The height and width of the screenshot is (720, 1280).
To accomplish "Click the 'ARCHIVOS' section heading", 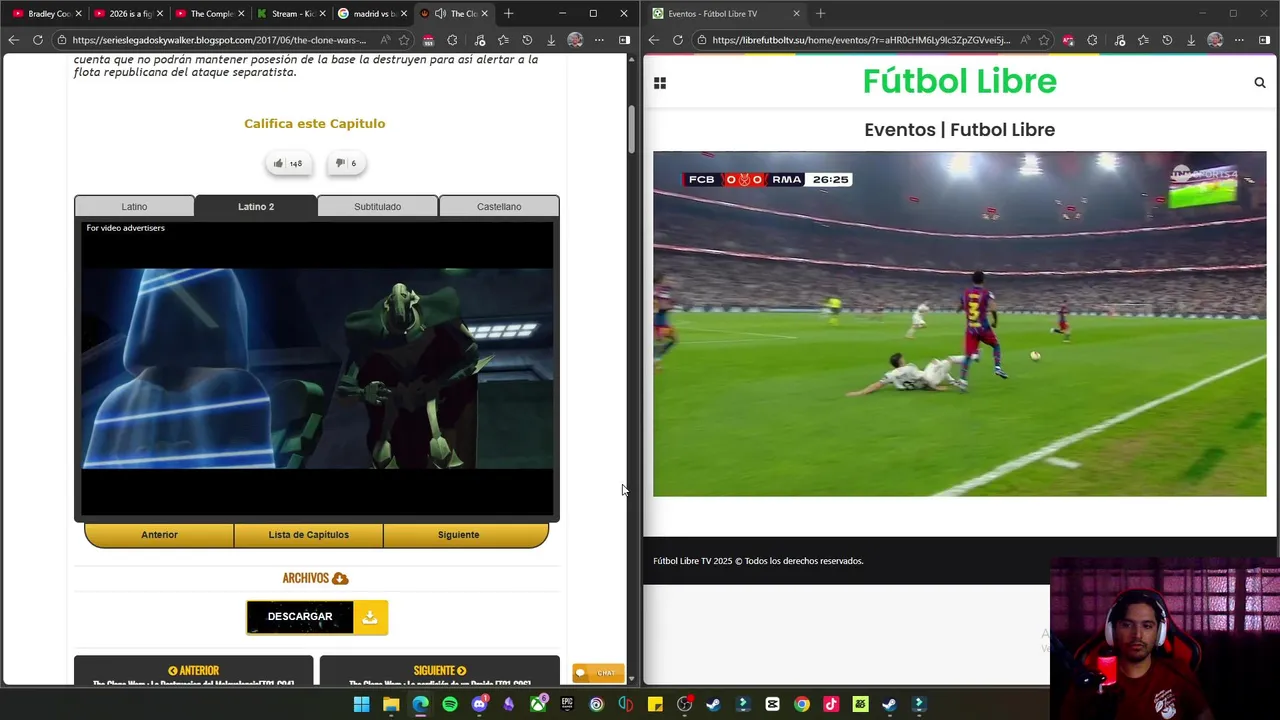I will point(315,578).
